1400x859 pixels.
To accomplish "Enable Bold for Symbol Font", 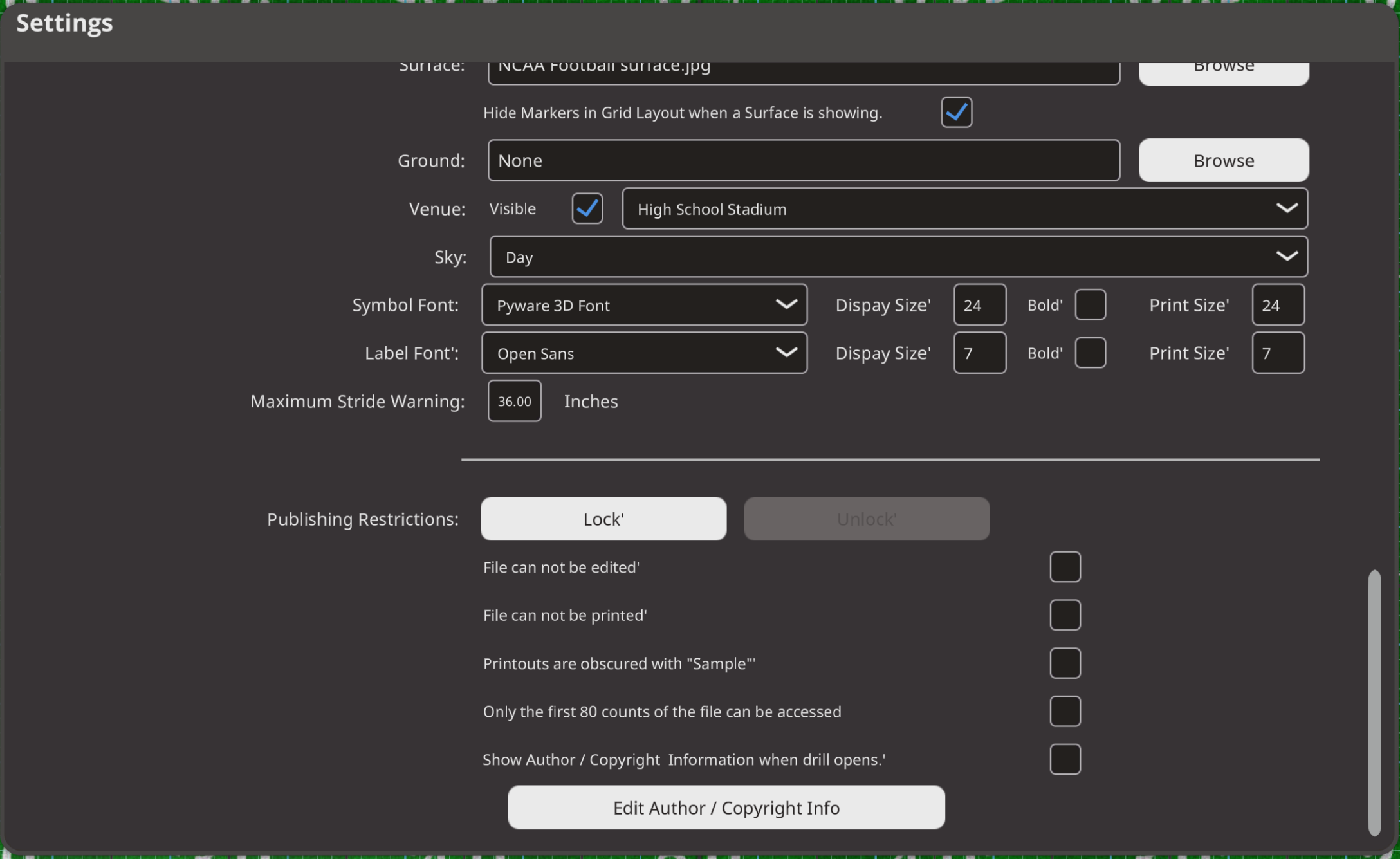I will (x=1090, y=305).
